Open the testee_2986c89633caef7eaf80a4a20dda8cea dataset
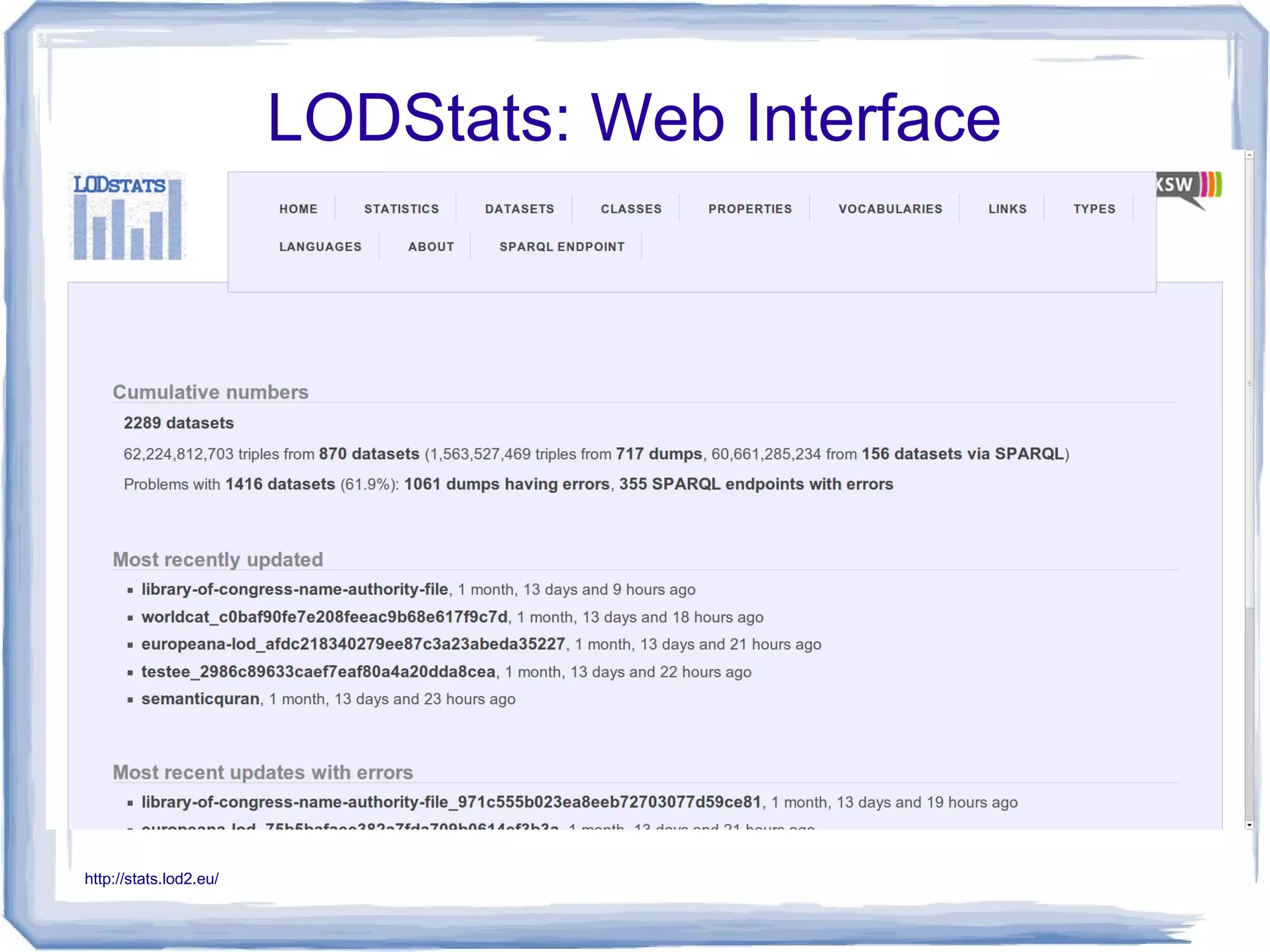 click(318, 672)
